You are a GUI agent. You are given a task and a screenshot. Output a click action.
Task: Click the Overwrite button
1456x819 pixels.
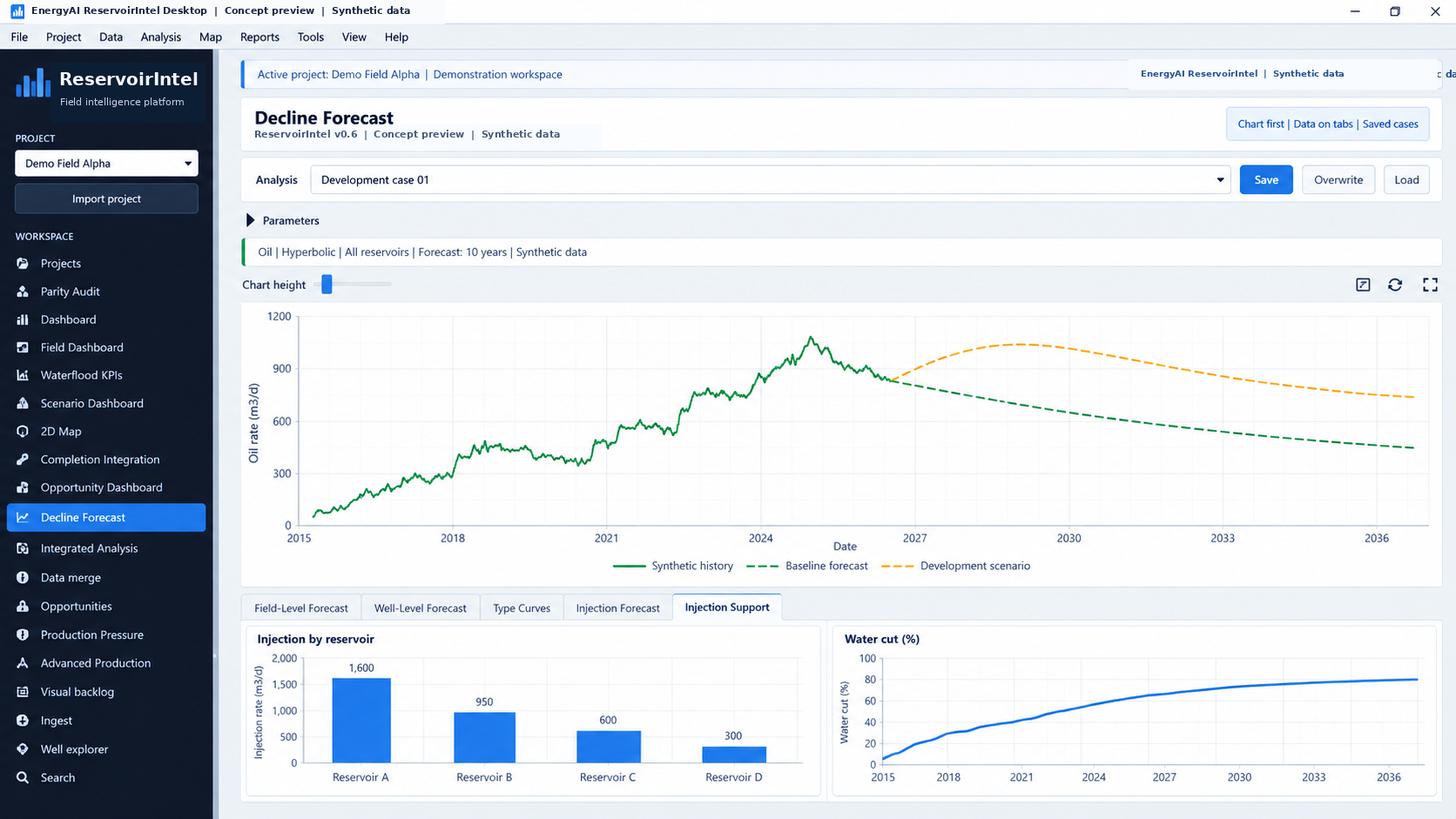coord(1338,180)
